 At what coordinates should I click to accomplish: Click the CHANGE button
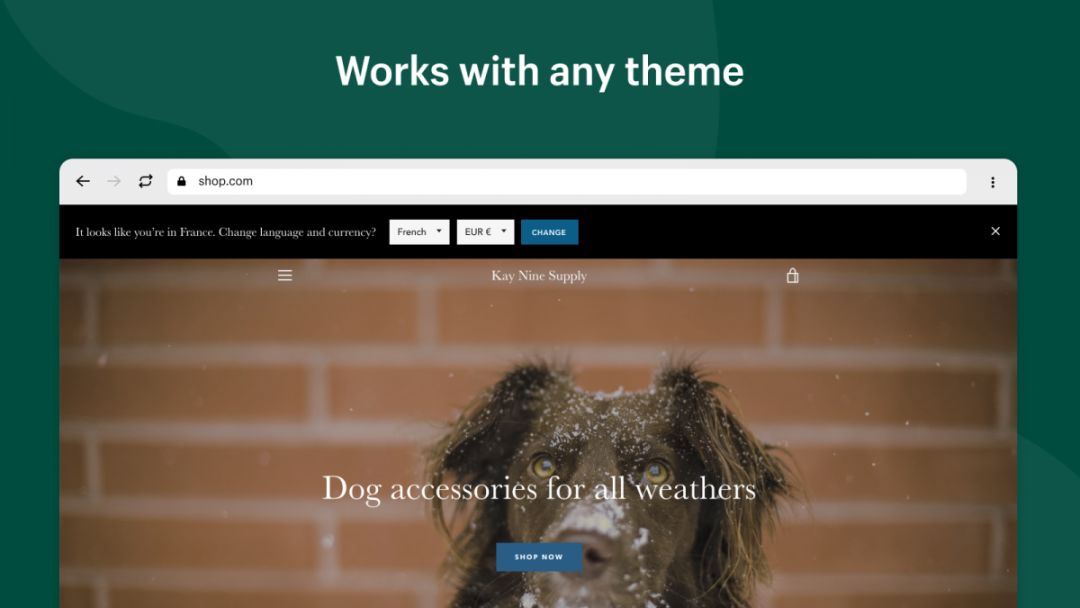[x=549, y=232]
